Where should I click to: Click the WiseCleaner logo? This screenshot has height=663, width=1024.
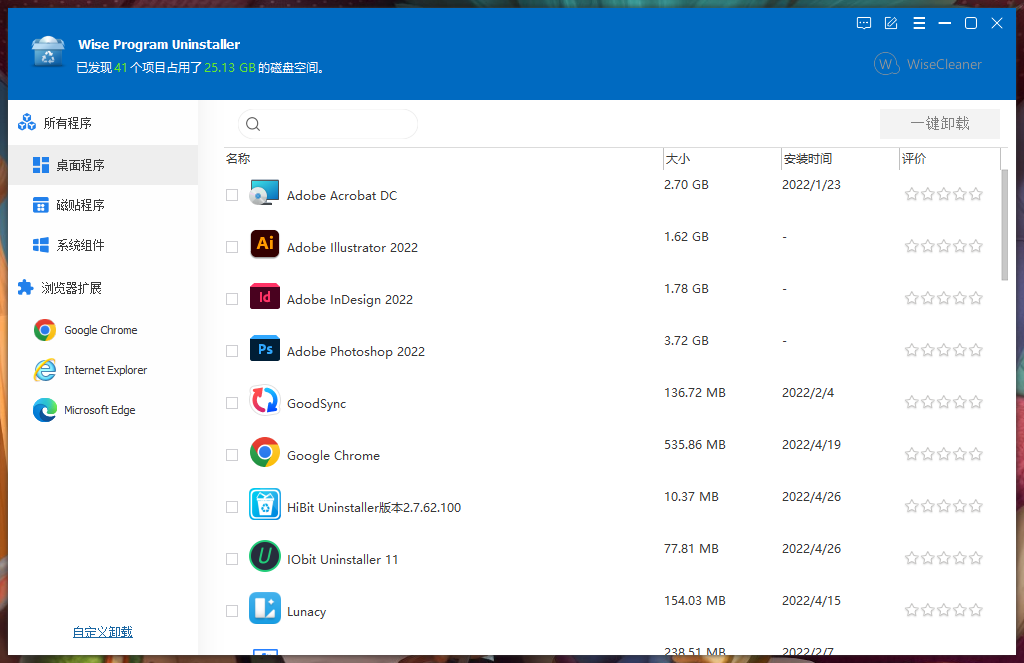click(x=928, y=64)
